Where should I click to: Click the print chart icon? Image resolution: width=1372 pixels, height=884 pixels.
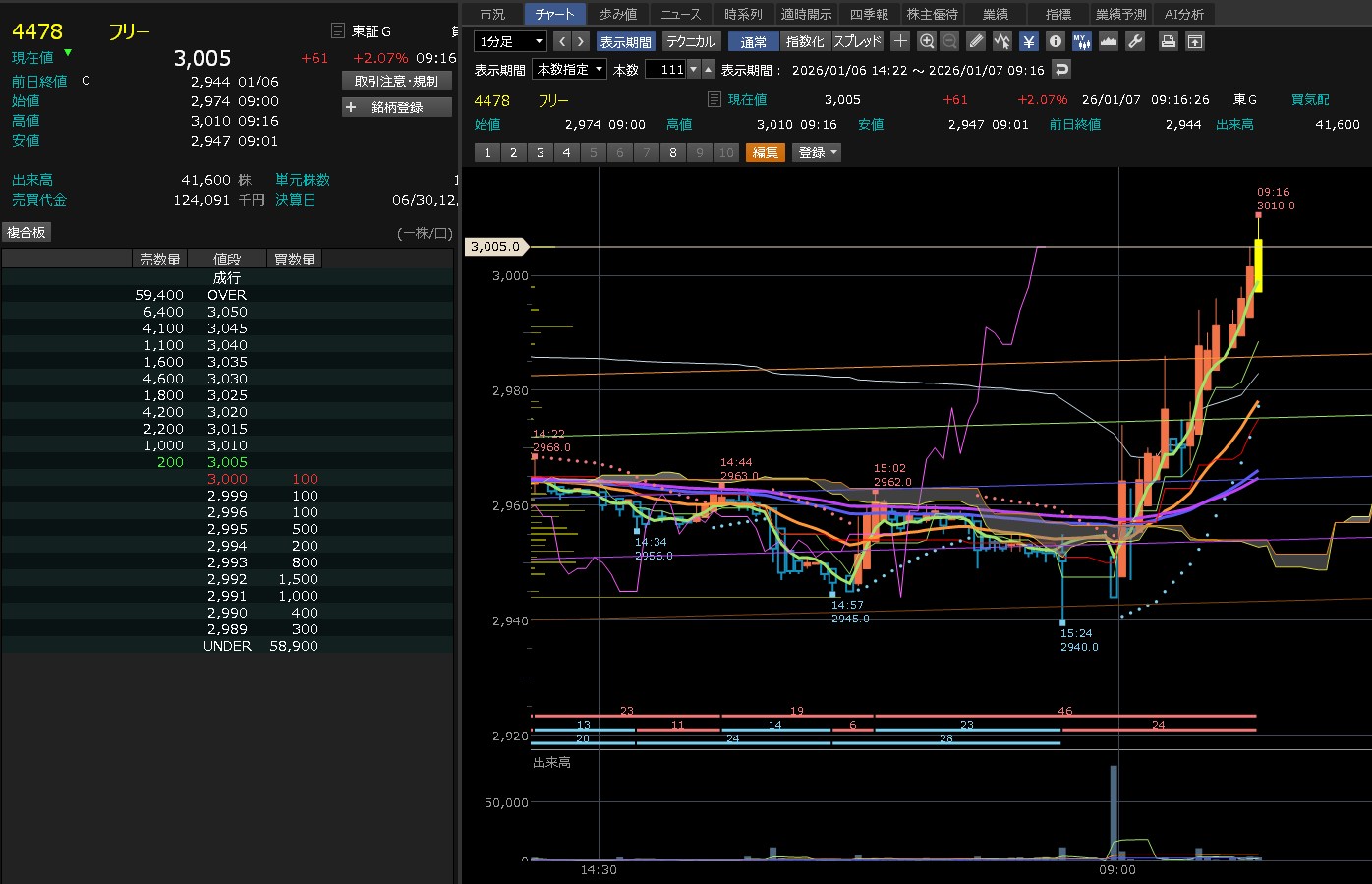coord(1169,41)
